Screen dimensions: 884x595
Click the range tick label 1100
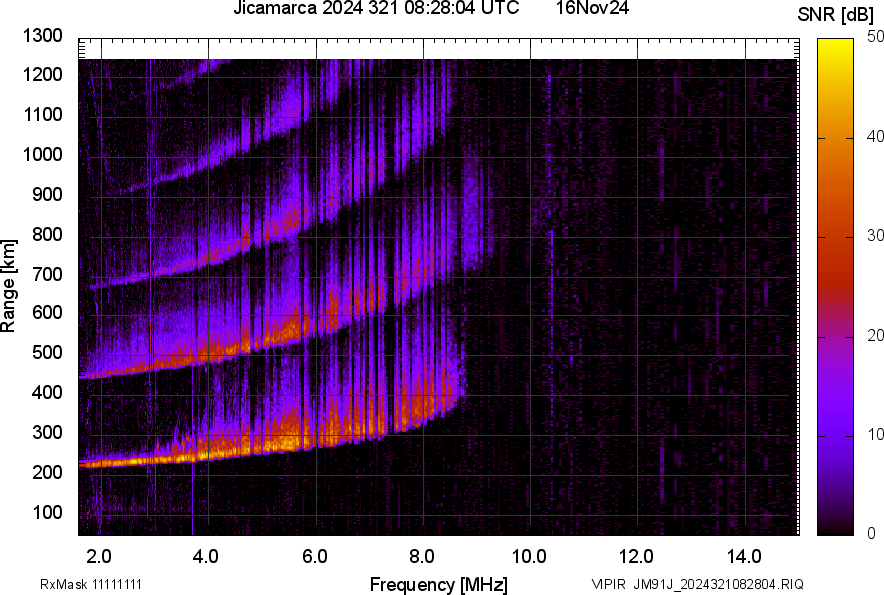tap(43, 115)
